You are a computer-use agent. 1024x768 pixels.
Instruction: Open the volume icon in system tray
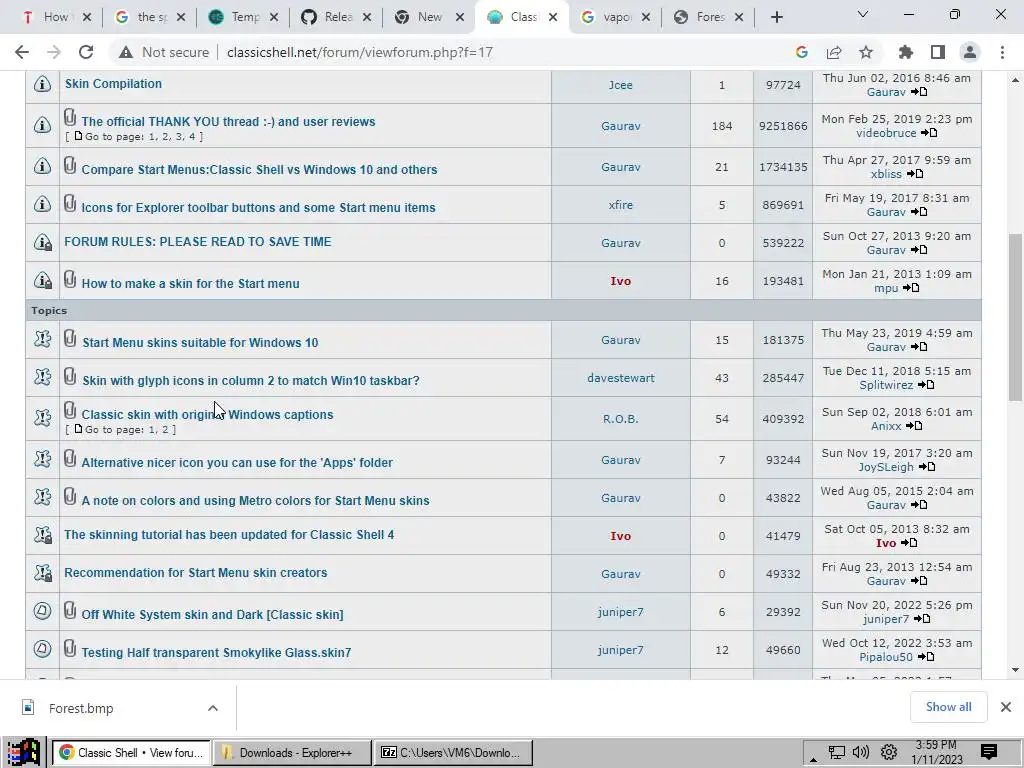click(x=861, y=752)
